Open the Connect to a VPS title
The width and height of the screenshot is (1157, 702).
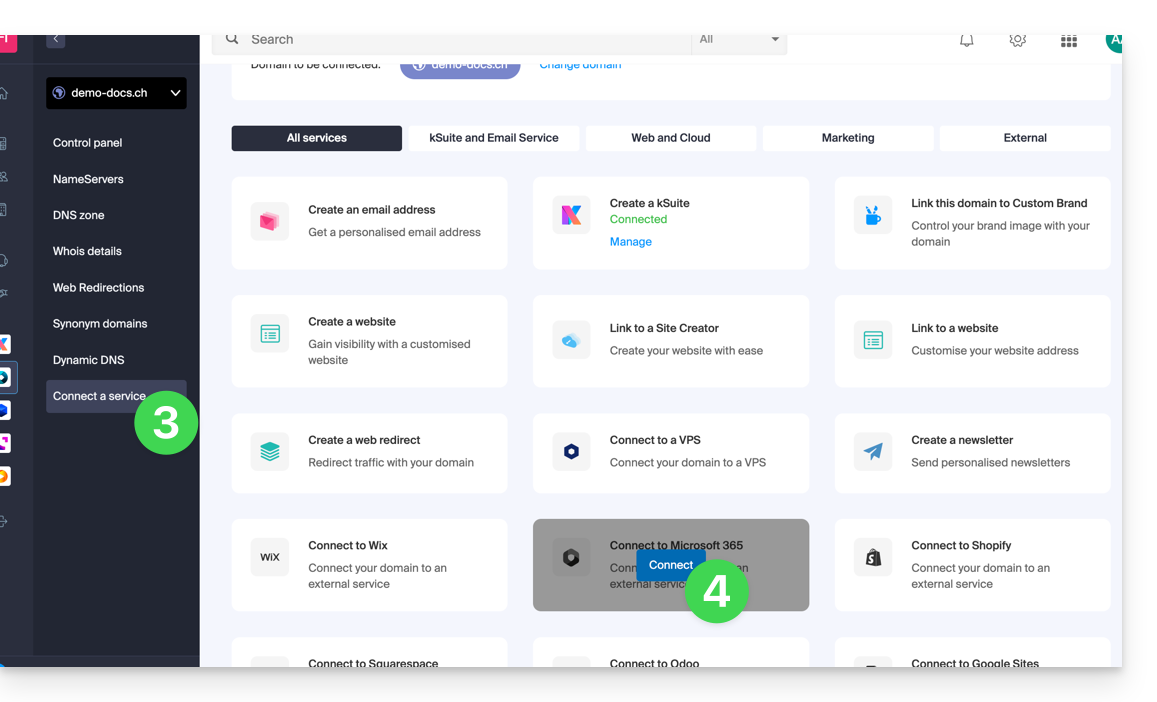coord(655,440)
